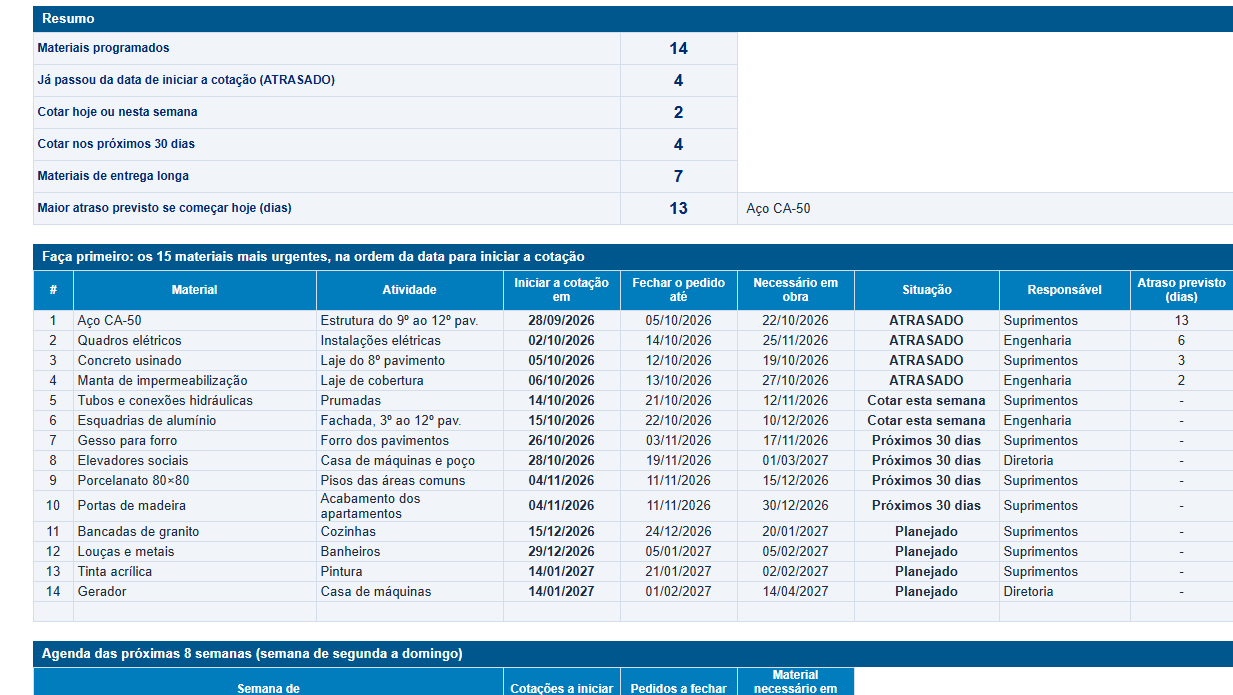Select Diretoria cell in the Gerador row
This screenshot has height=695, width=1233.
pos(1064,592)
